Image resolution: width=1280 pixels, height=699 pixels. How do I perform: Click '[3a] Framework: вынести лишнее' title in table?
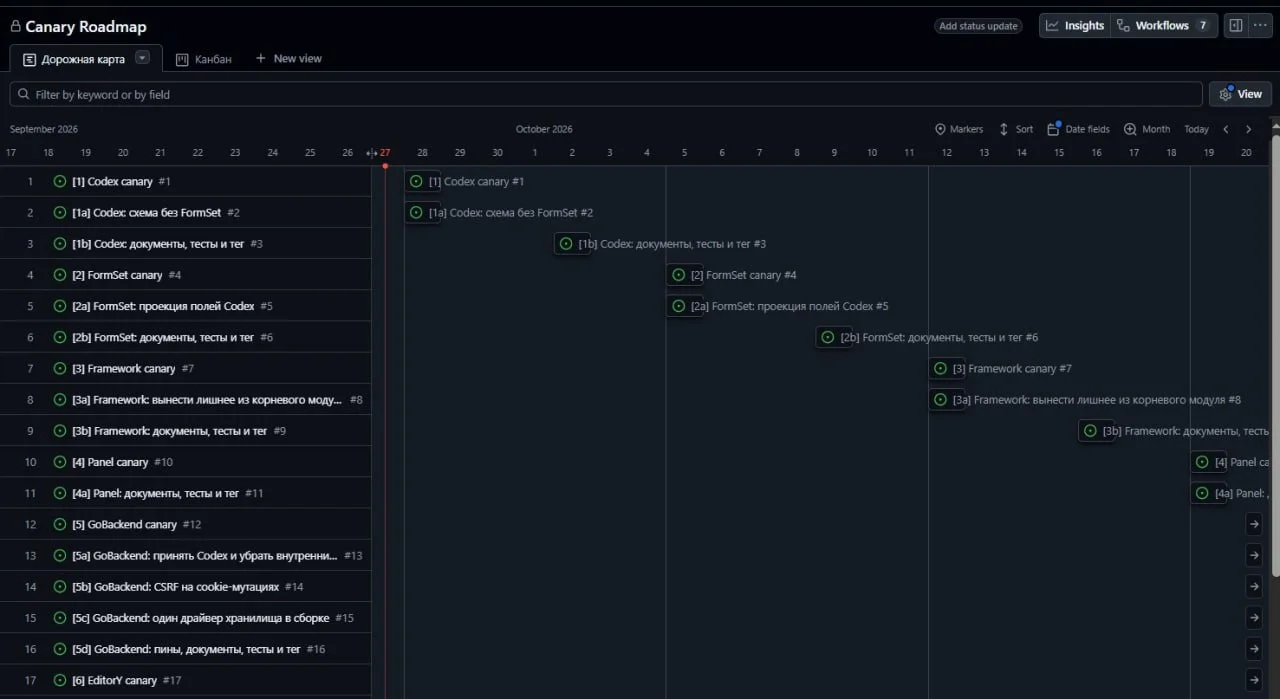[208, 400]
